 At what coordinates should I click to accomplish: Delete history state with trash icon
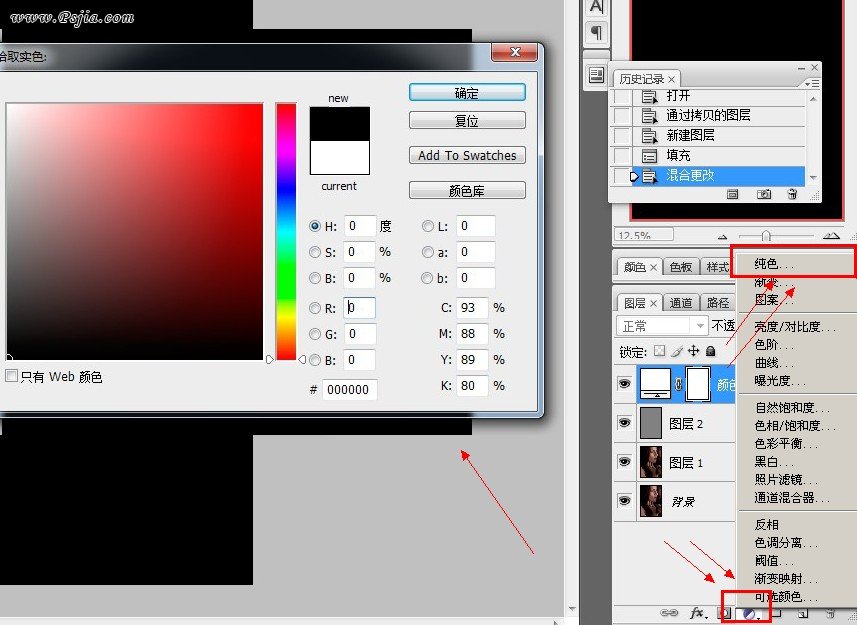pyautogui.click(x=792, y=193)
